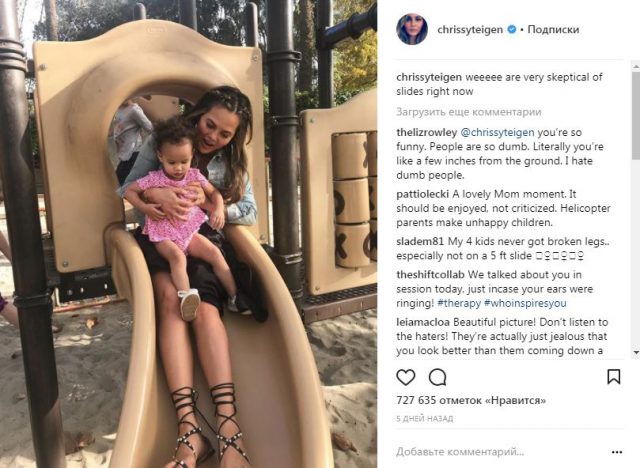Viewport: 640px width, 468px height.
Task: Like the post with heart icon
Action: click(406, 377)
